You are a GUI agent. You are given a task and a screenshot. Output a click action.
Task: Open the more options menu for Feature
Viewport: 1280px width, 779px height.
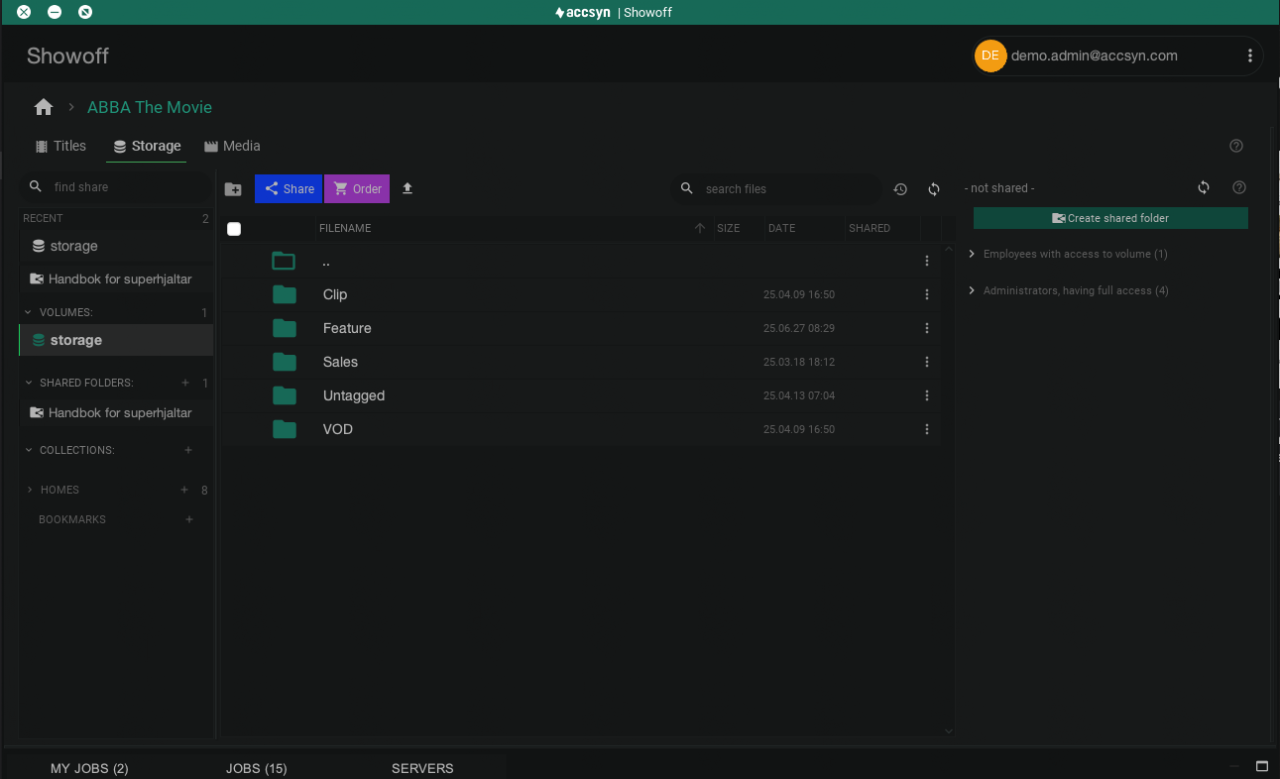pyautogui.click(x=927, y=328)
